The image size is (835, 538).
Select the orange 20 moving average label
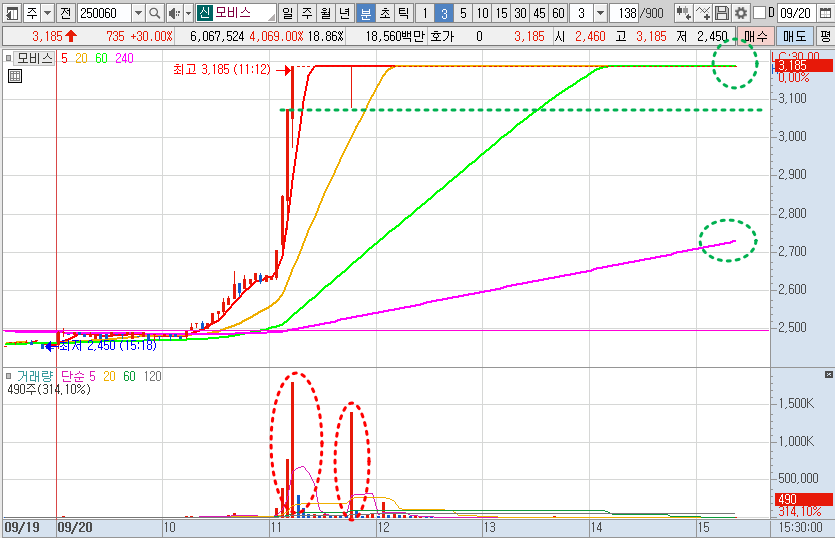click(81, 58)
